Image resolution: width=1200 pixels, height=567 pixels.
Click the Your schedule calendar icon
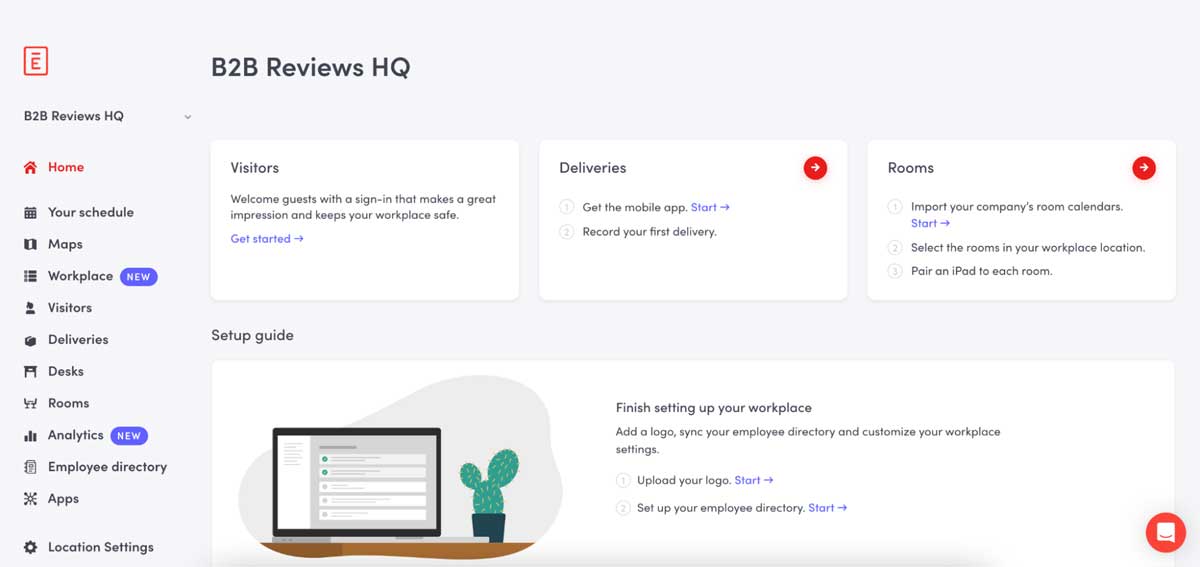pos(30,213)
